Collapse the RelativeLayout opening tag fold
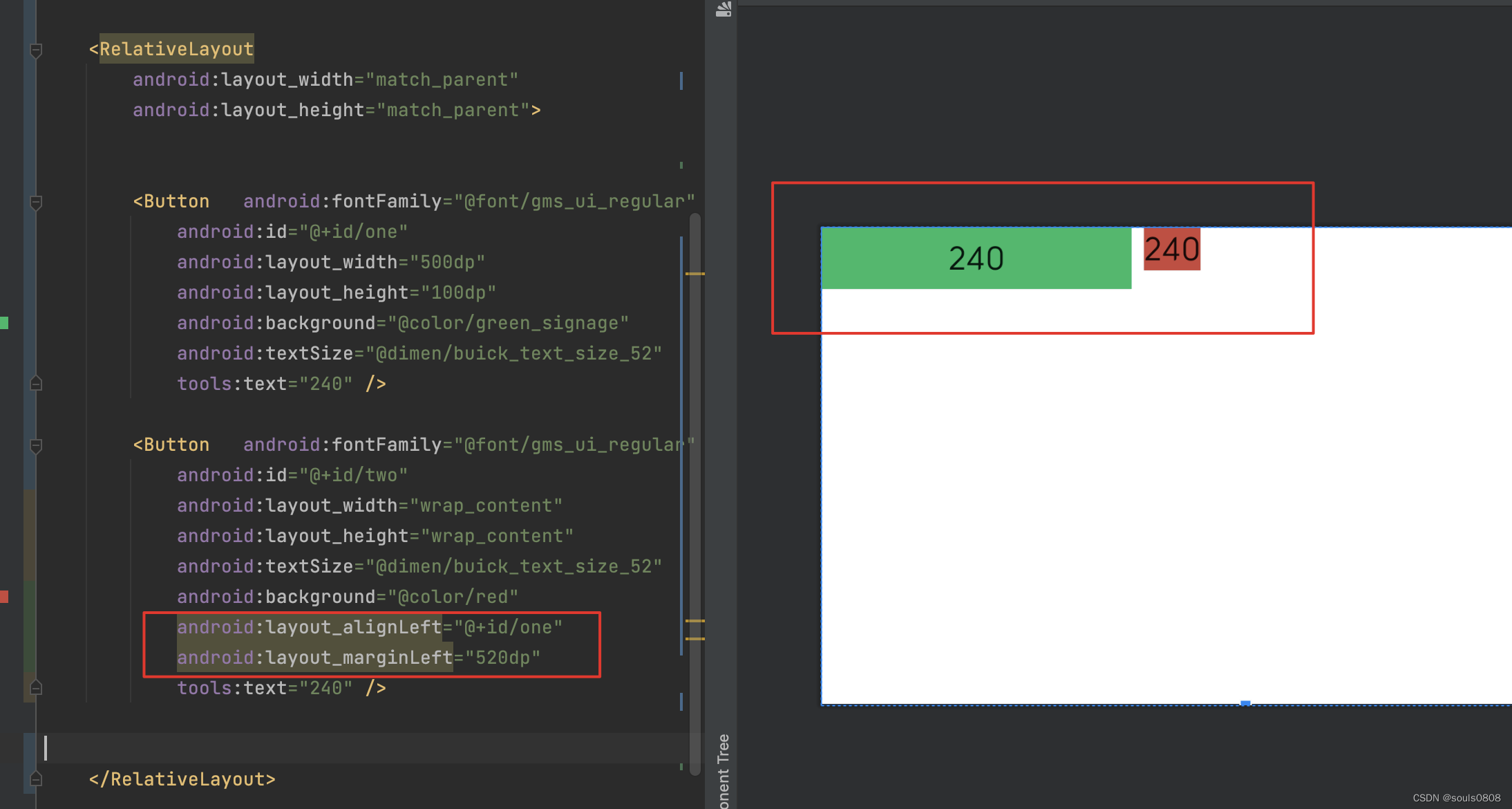The width and height of the screenshot is (1512, 809). [37, 50]
